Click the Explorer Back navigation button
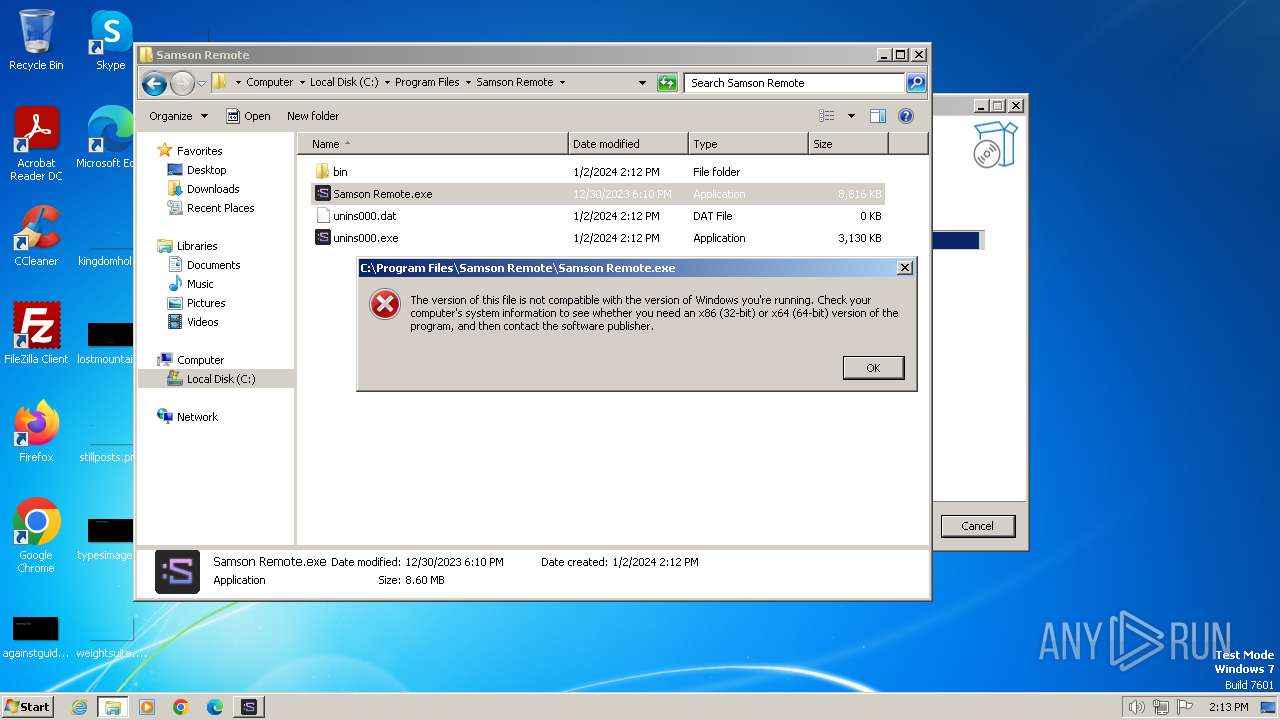1280x720 pixels. [154, 83]
